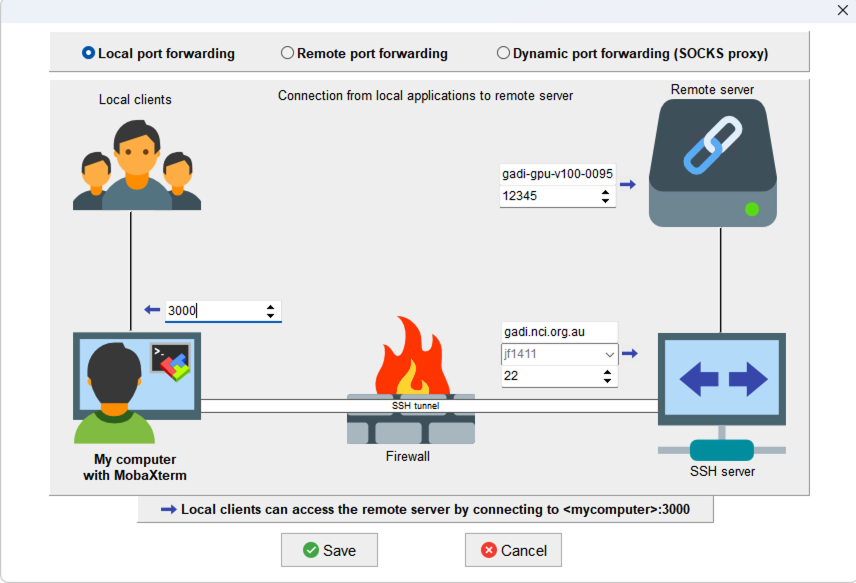Click the gadi-gpu-v100-0095 remote host field
856x583 pixels.
pos(557,174)
